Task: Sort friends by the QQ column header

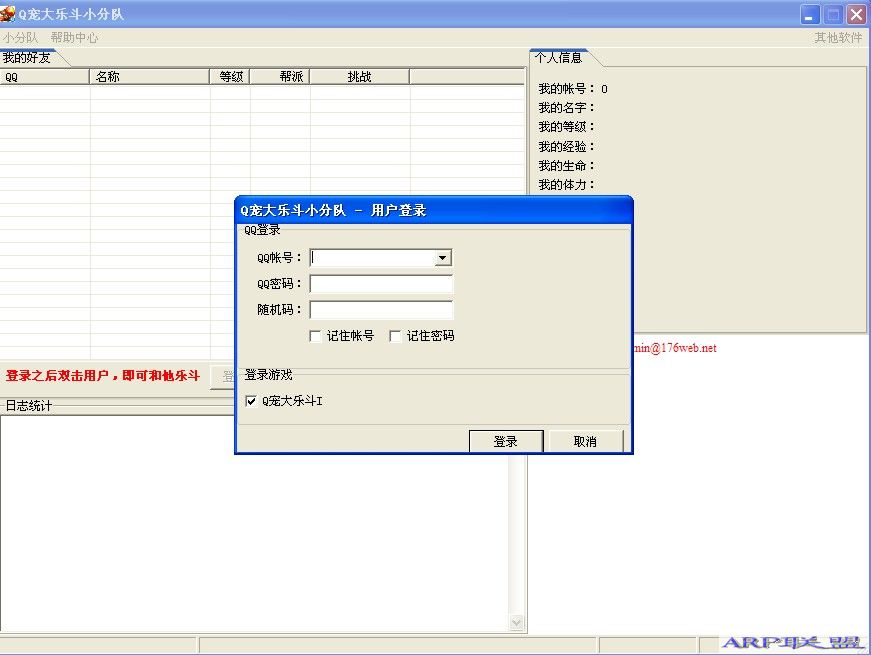Action: tap(44, 77)
